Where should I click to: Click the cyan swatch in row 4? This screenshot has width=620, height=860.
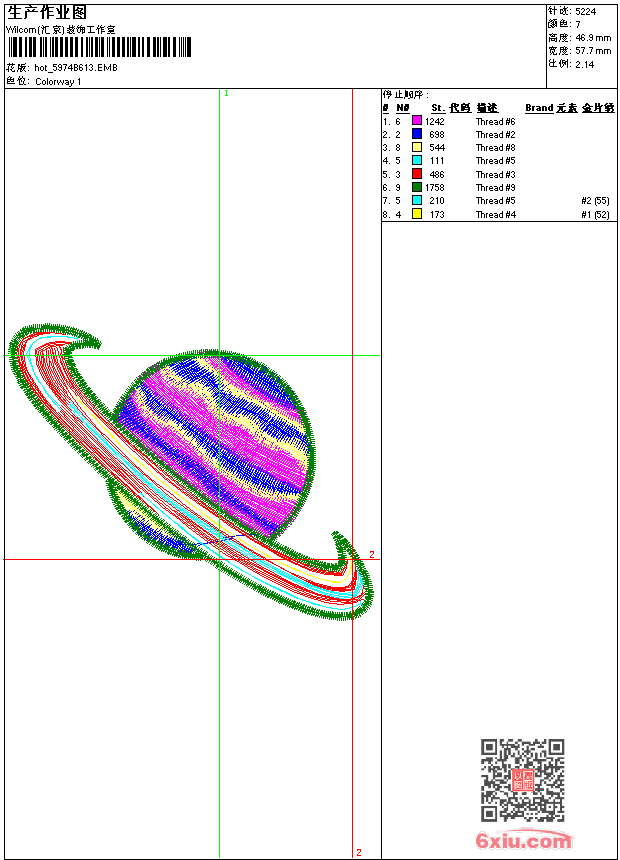417,160
